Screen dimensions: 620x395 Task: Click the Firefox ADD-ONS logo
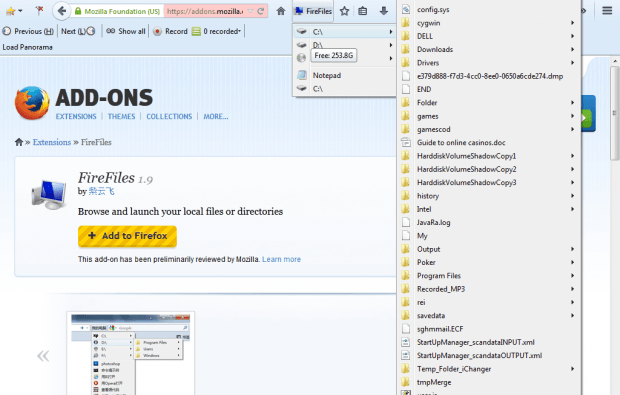point(84,102)
